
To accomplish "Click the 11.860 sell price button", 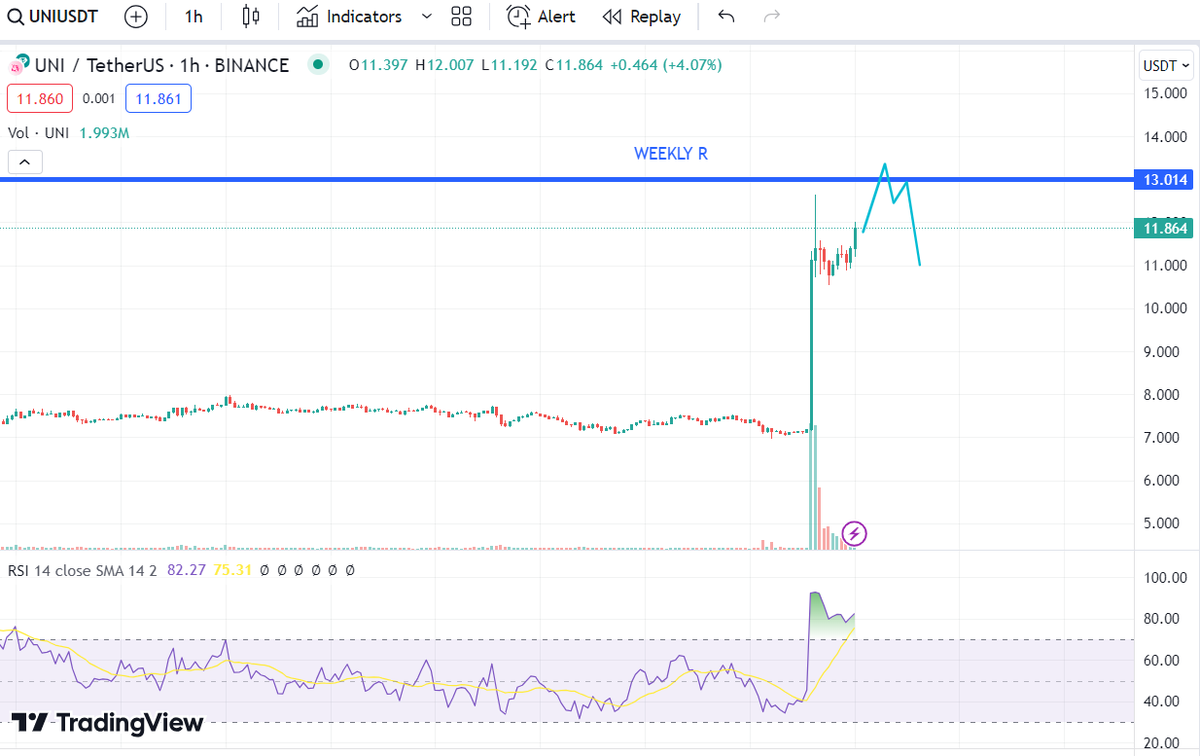I will (x=39, y=99).
